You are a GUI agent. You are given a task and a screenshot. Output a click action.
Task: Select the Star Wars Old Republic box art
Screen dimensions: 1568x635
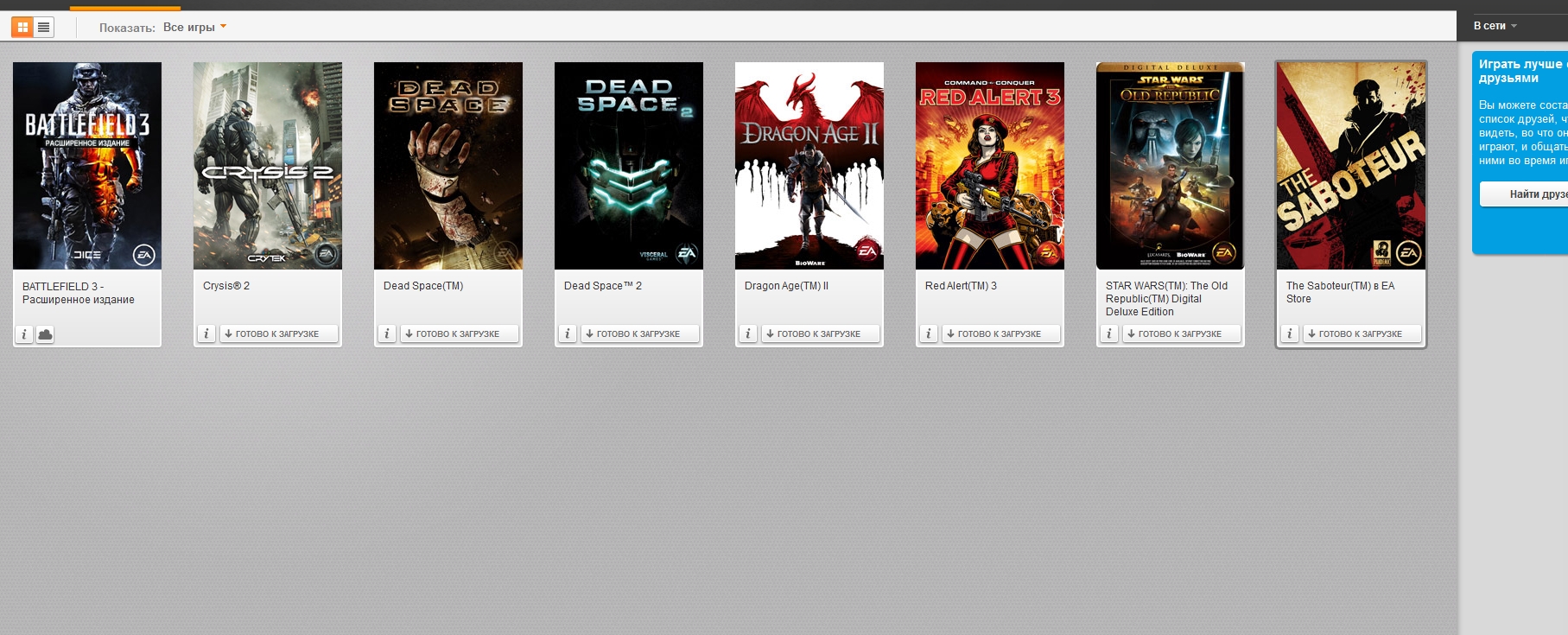point(1171,166)
